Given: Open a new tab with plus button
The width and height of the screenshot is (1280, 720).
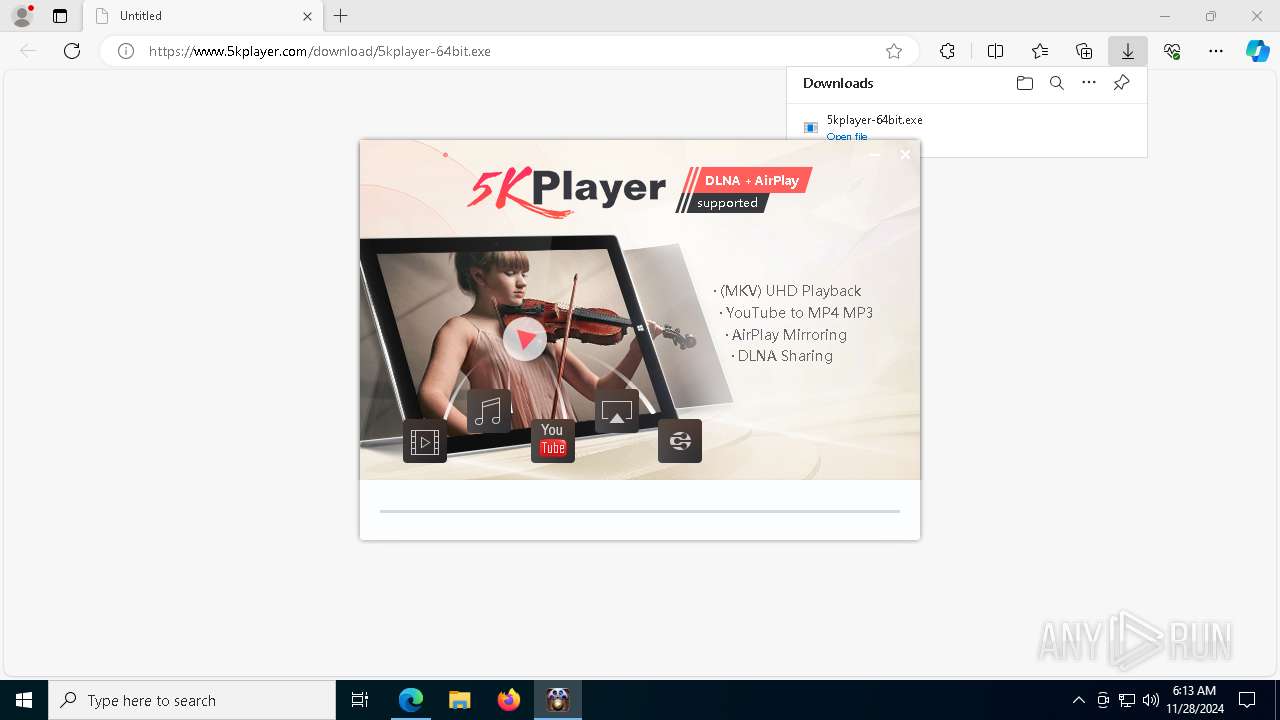Looking at the screenshot, I should click(x=341, y=16).
